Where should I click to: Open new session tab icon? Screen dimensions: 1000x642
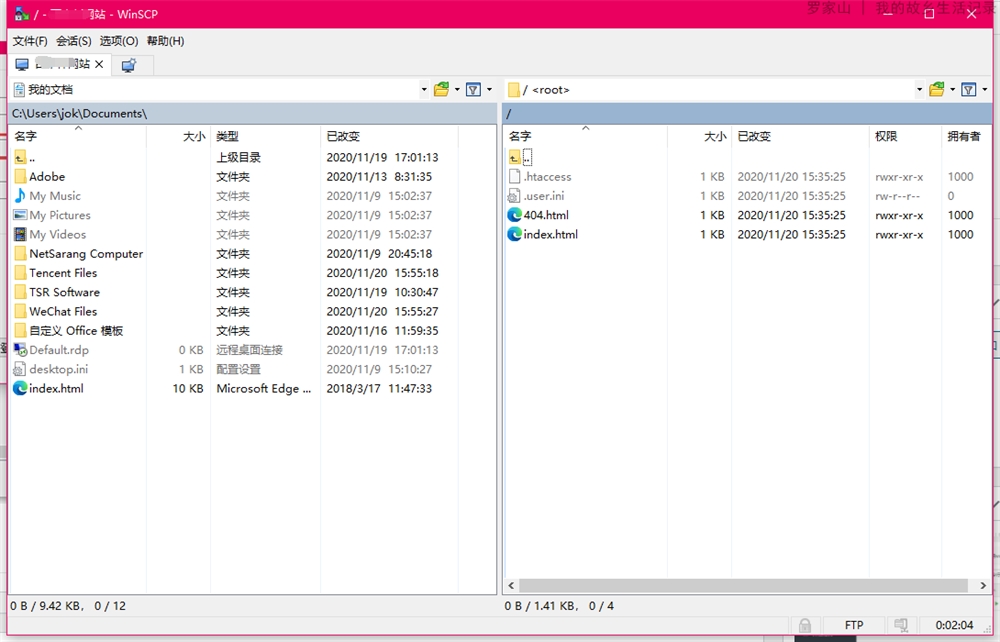(x=129, y=65)
